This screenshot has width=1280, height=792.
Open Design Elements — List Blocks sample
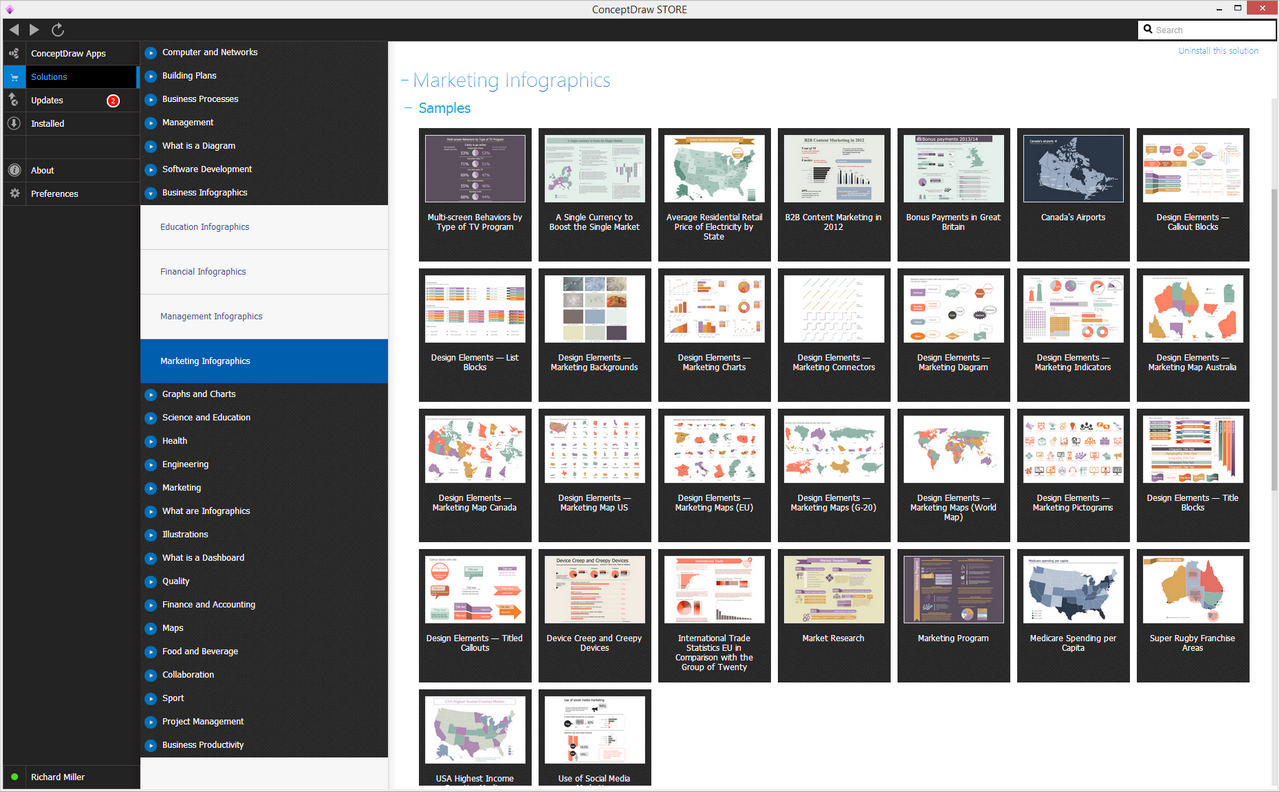click(x=475, y=334)
